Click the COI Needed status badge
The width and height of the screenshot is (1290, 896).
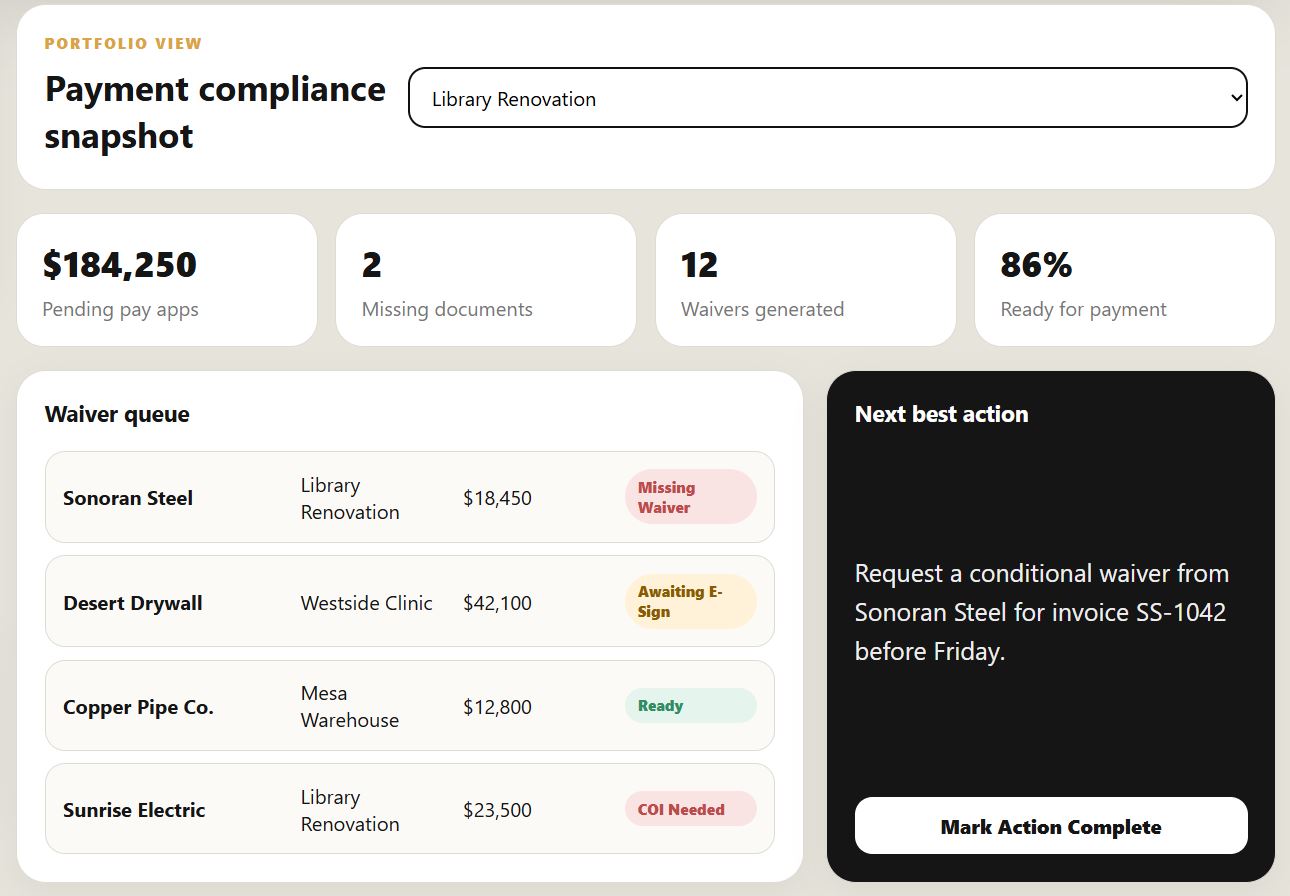[691, 809]
